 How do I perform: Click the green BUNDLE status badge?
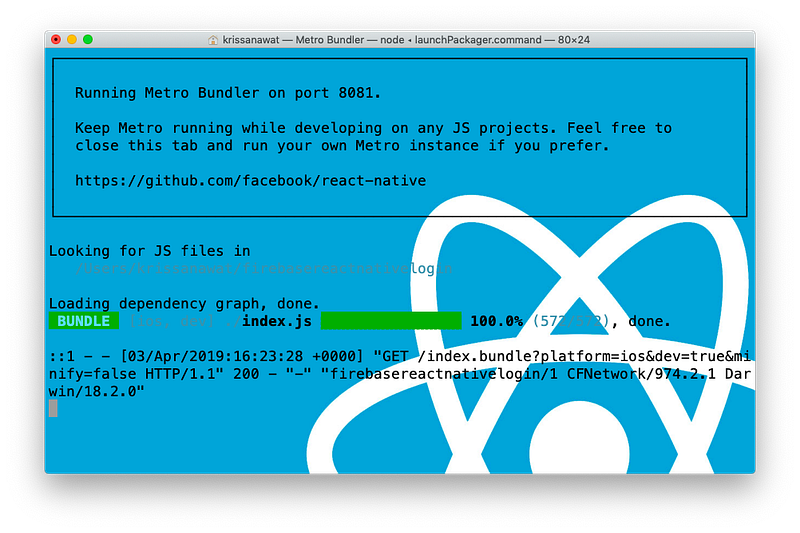pyautogui.click(x=83, y=321)
